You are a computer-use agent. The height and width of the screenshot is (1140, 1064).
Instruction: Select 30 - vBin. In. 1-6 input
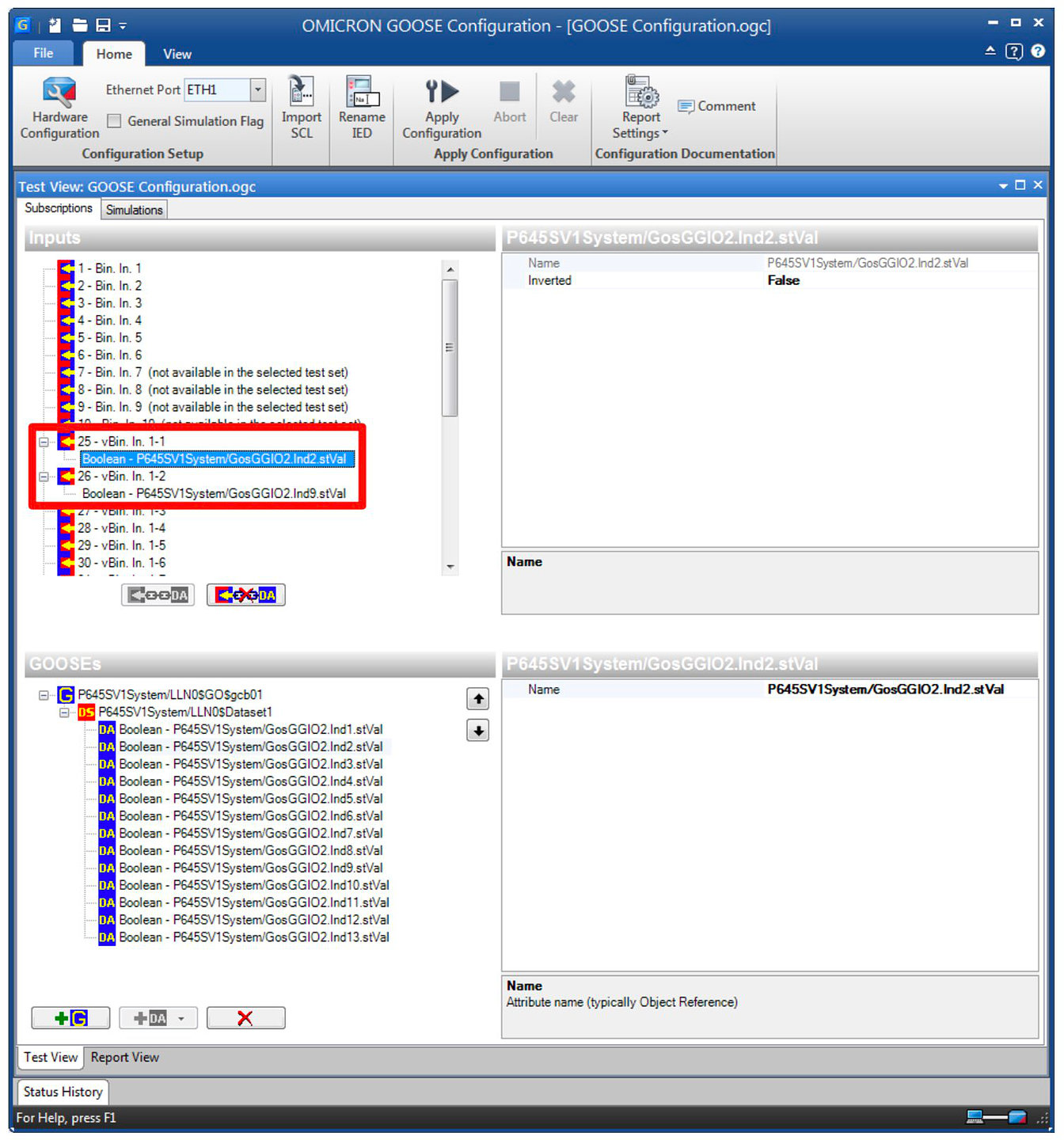click(x=121, y=563)
